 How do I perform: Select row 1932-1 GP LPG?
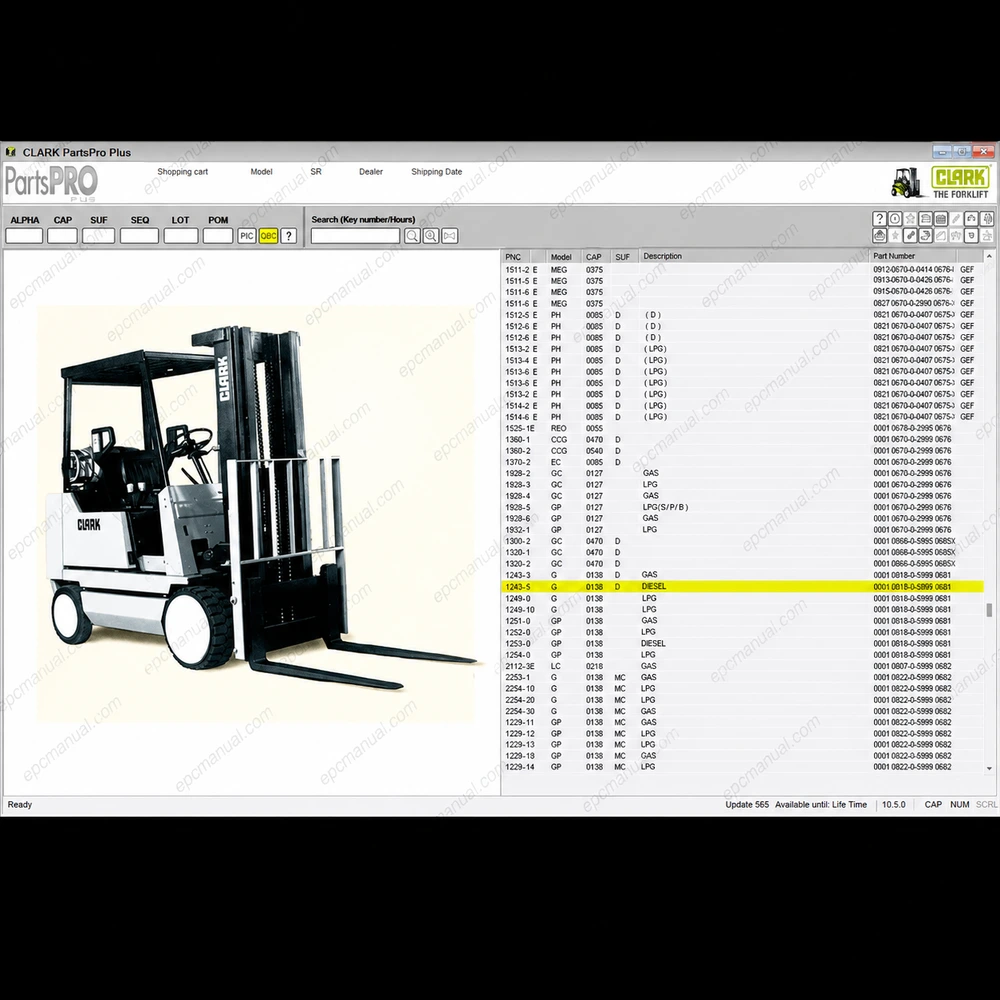pyautogui.click(x=743, y=530)
